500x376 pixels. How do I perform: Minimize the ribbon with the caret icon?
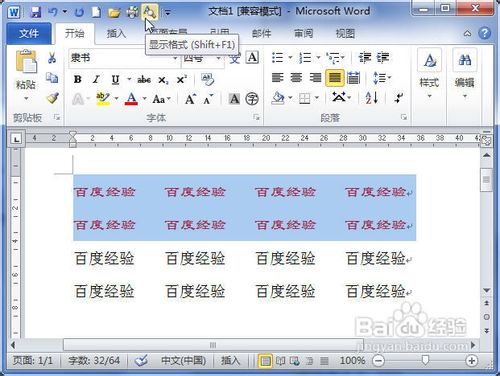point(467,33)
